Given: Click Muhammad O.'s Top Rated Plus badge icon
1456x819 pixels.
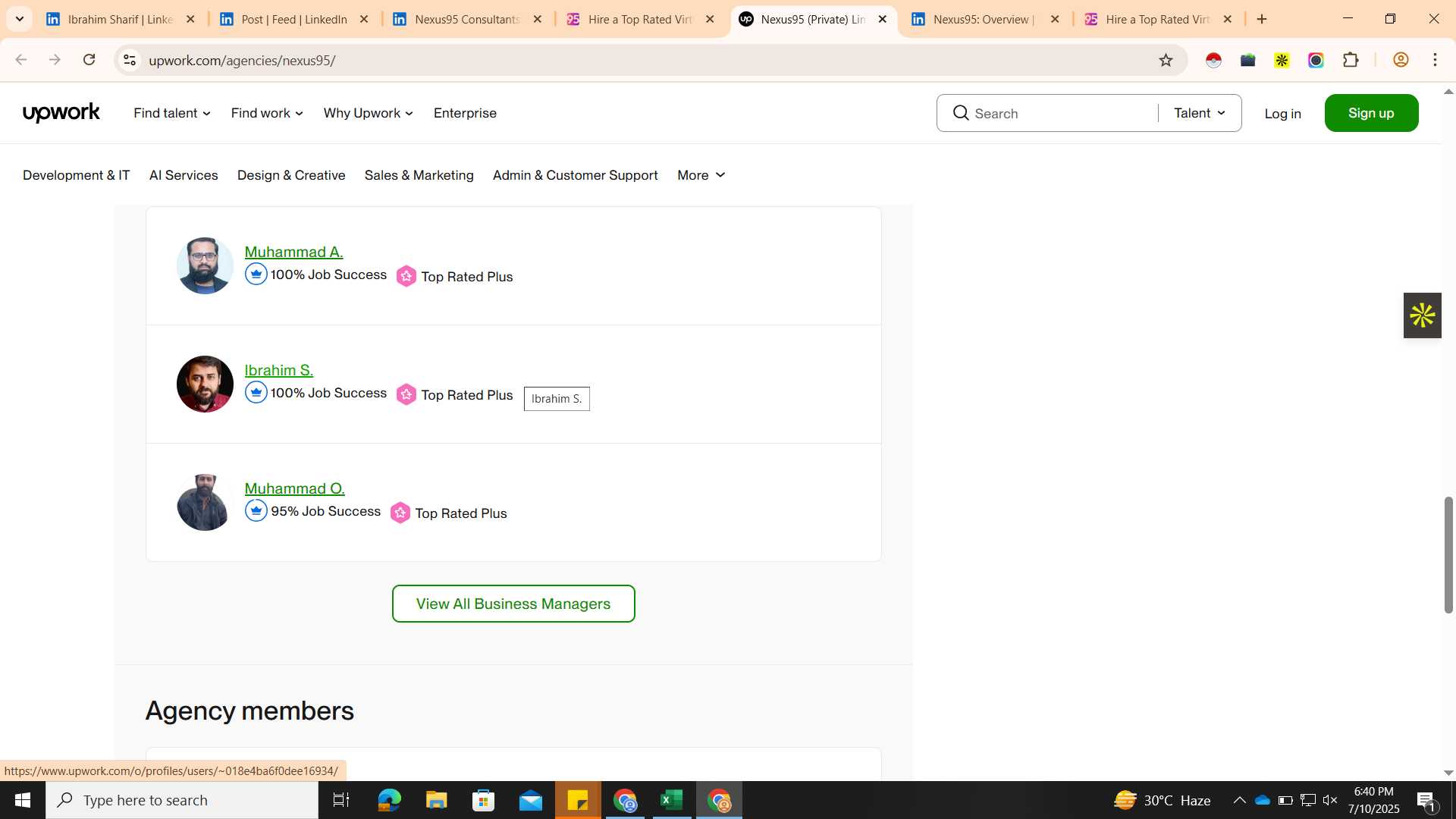Looking at the screenshot, I should 400,513.
